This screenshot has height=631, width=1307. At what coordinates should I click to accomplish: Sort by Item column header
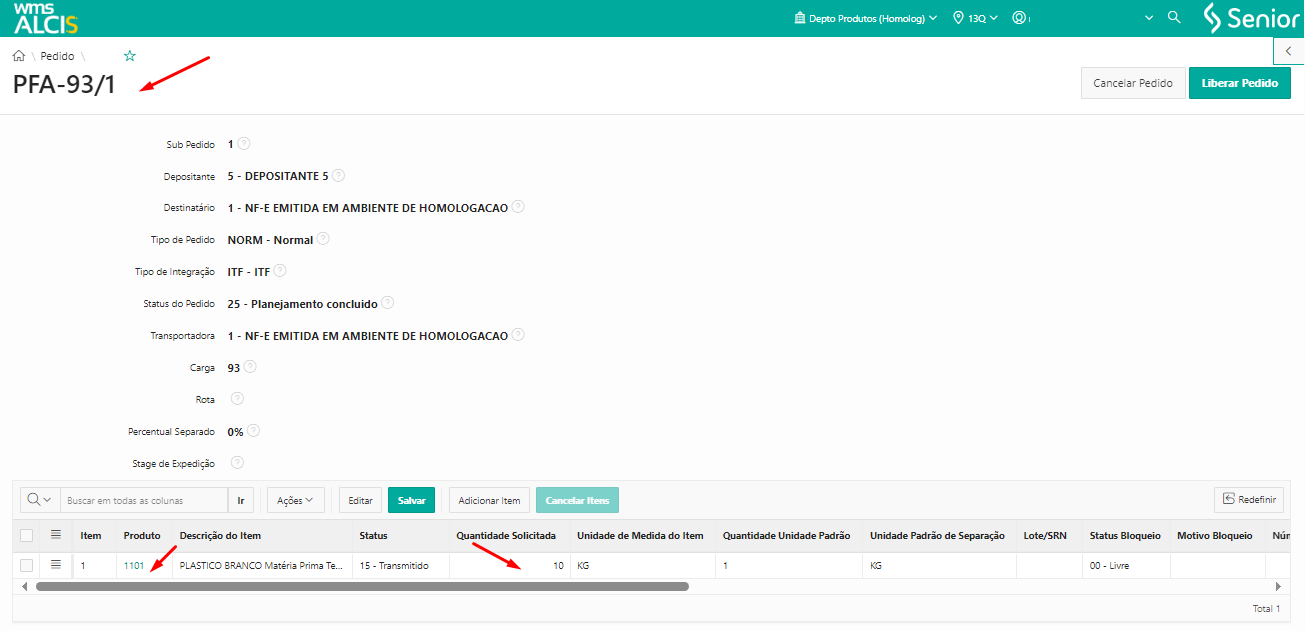[x=91, y=536]
